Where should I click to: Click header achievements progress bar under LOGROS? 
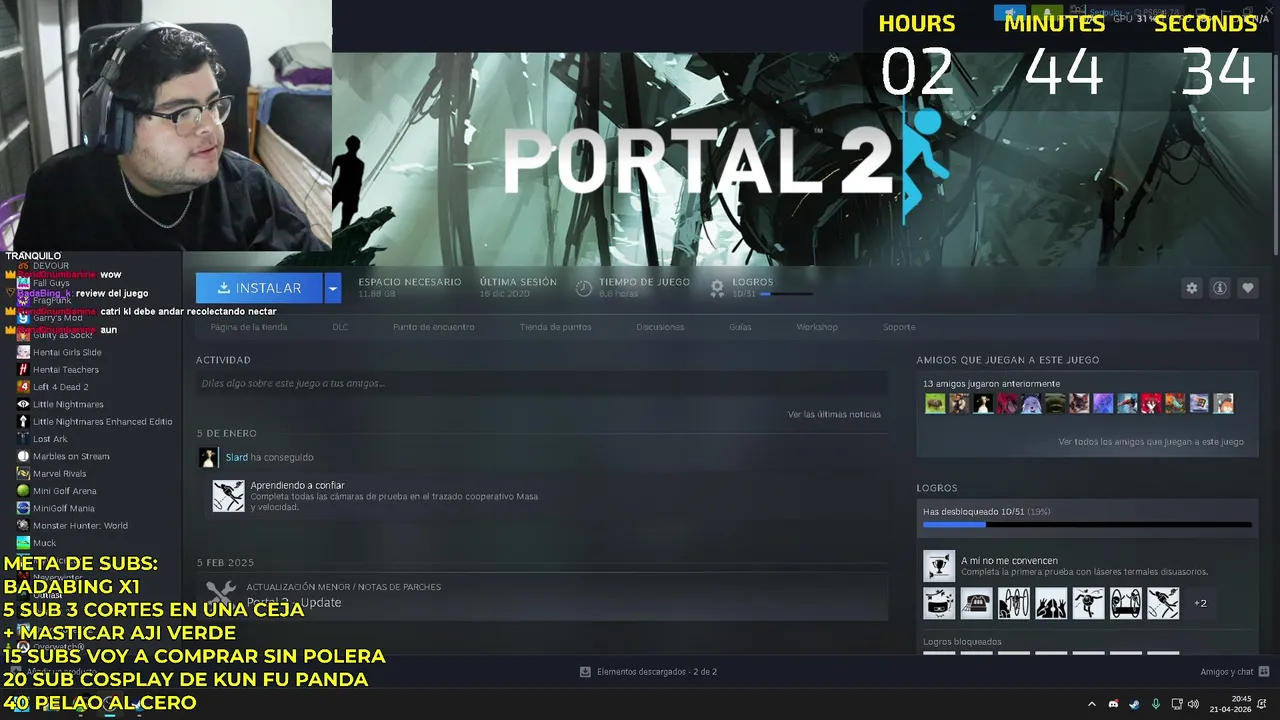pyautogui.click(x=786, y=294)
